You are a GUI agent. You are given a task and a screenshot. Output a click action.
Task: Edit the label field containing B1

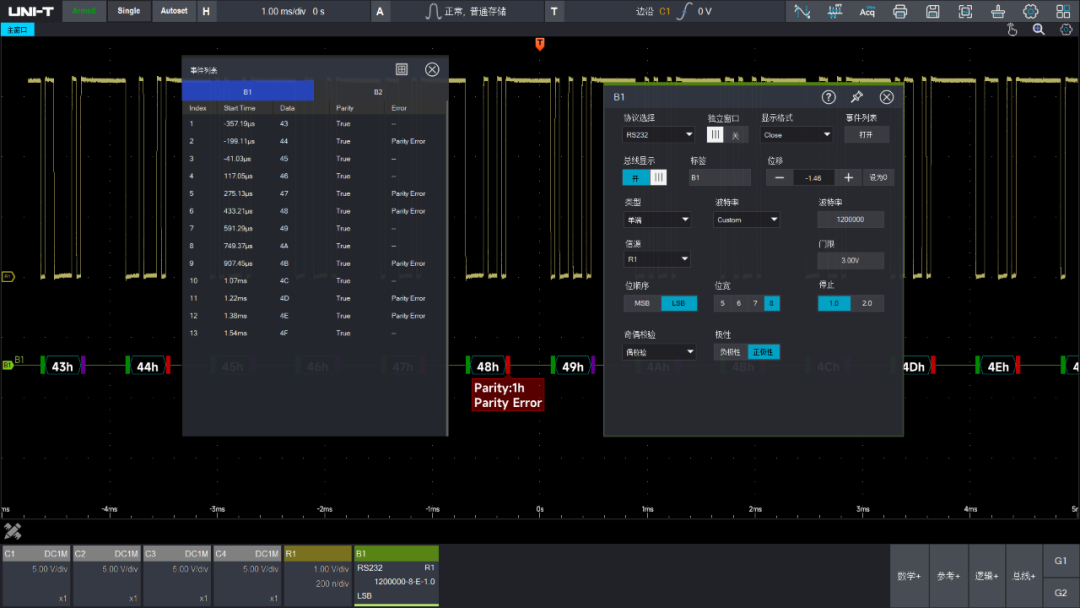[x=720, y=178]
